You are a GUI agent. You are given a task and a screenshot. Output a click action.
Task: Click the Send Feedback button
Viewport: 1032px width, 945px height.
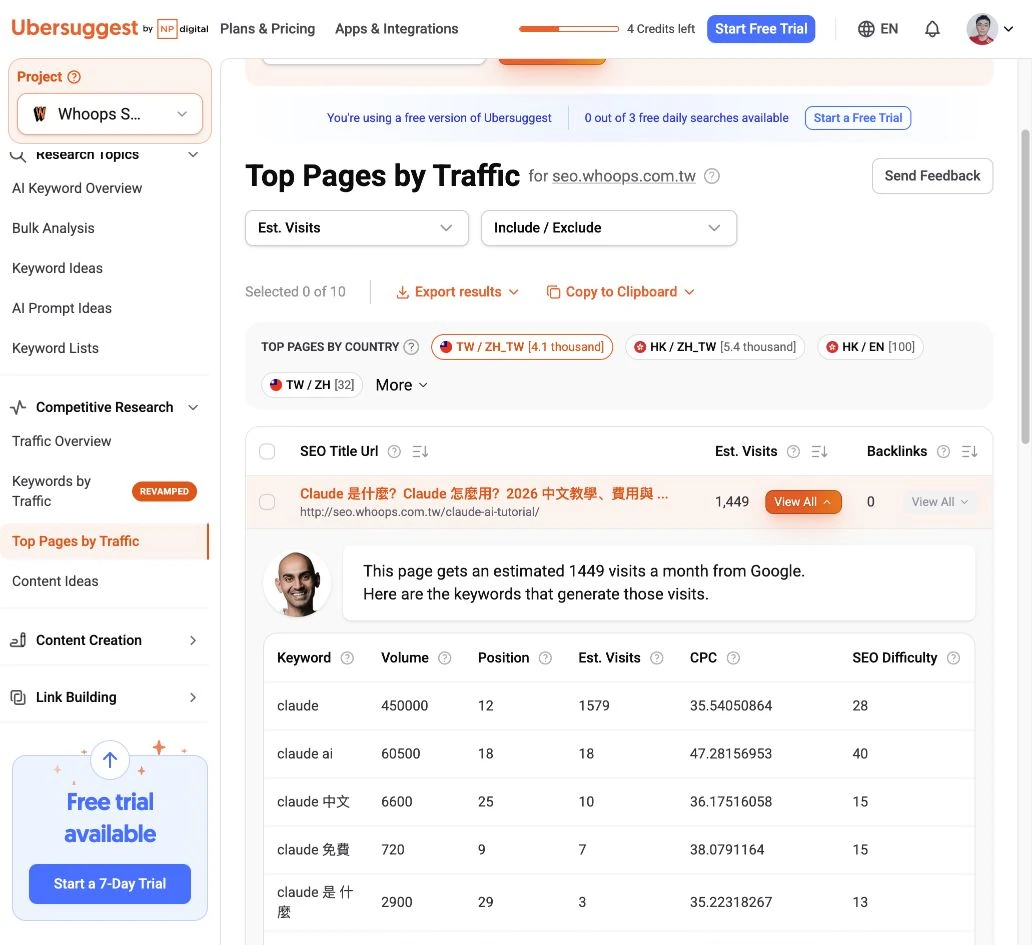[x=932, y=176]
